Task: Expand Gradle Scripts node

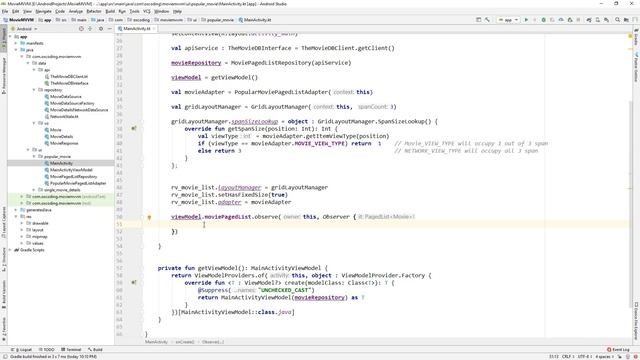Action: 11,250
